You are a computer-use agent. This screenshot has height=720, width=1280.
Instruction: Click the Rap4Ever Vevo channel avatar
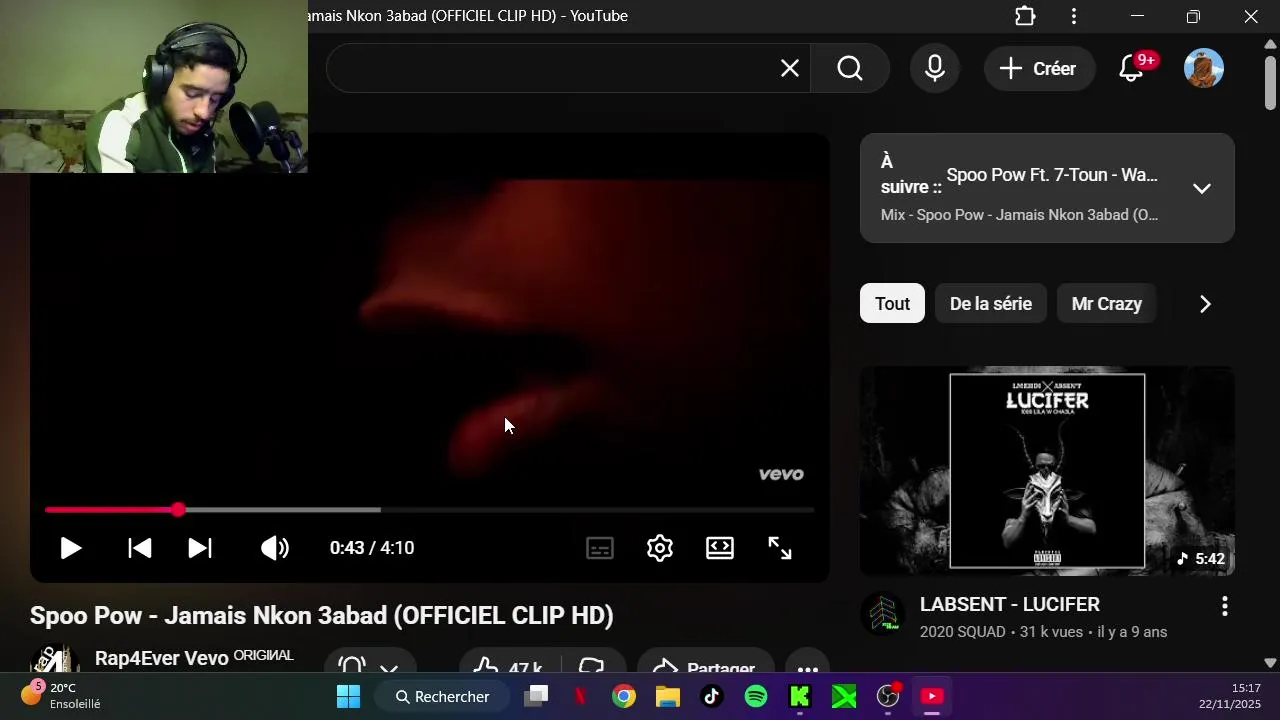pyautogui.click(x=55, y=660)
